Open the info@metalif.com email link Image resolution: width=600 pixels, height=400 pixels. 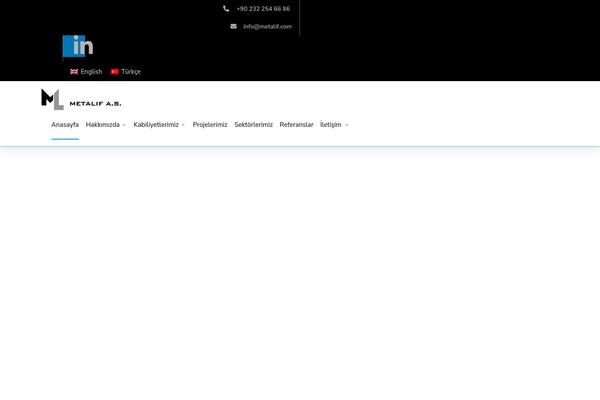pos(267,26)
